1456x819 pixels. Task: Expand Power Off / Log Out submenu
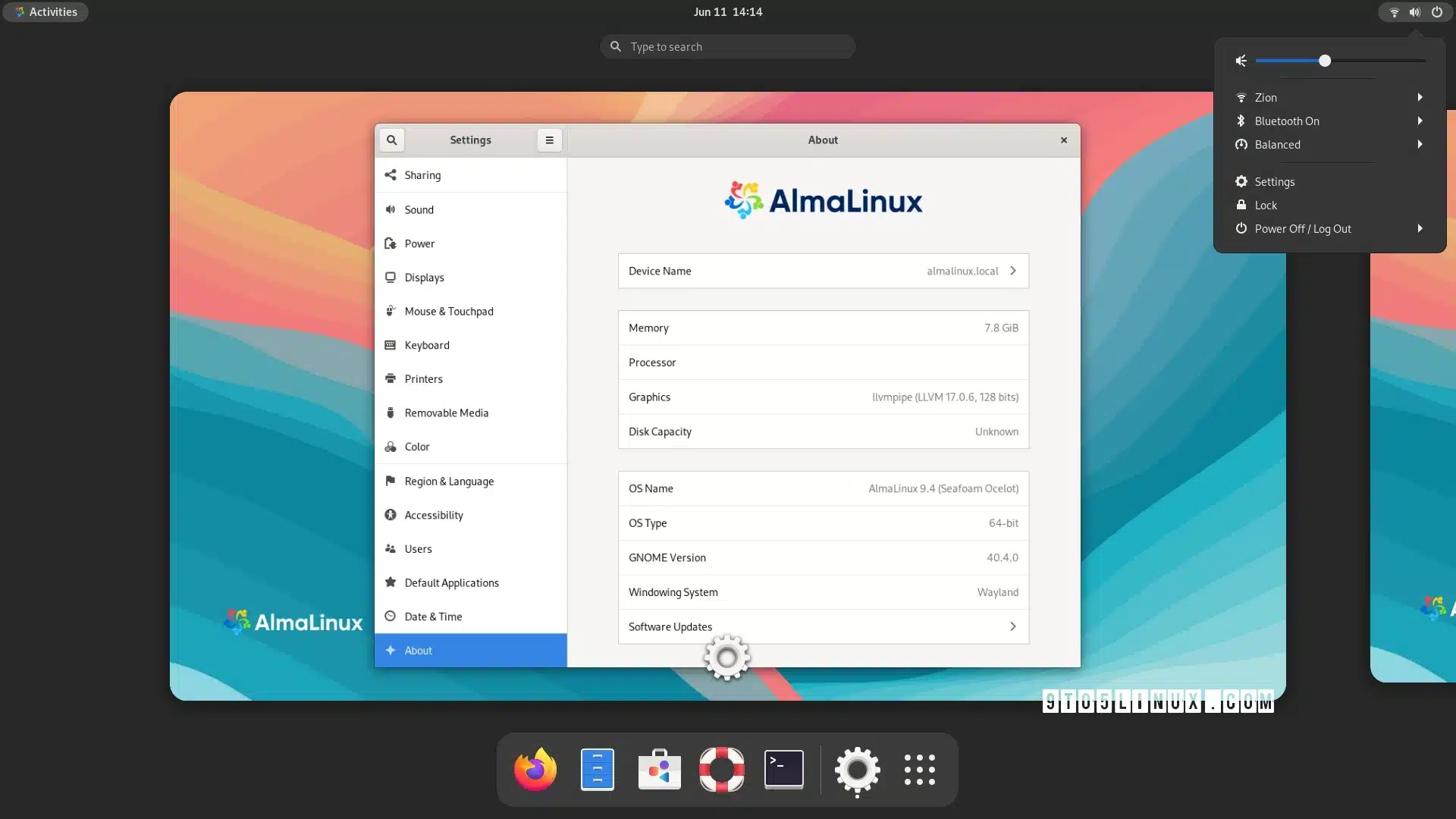point(1329,228)
